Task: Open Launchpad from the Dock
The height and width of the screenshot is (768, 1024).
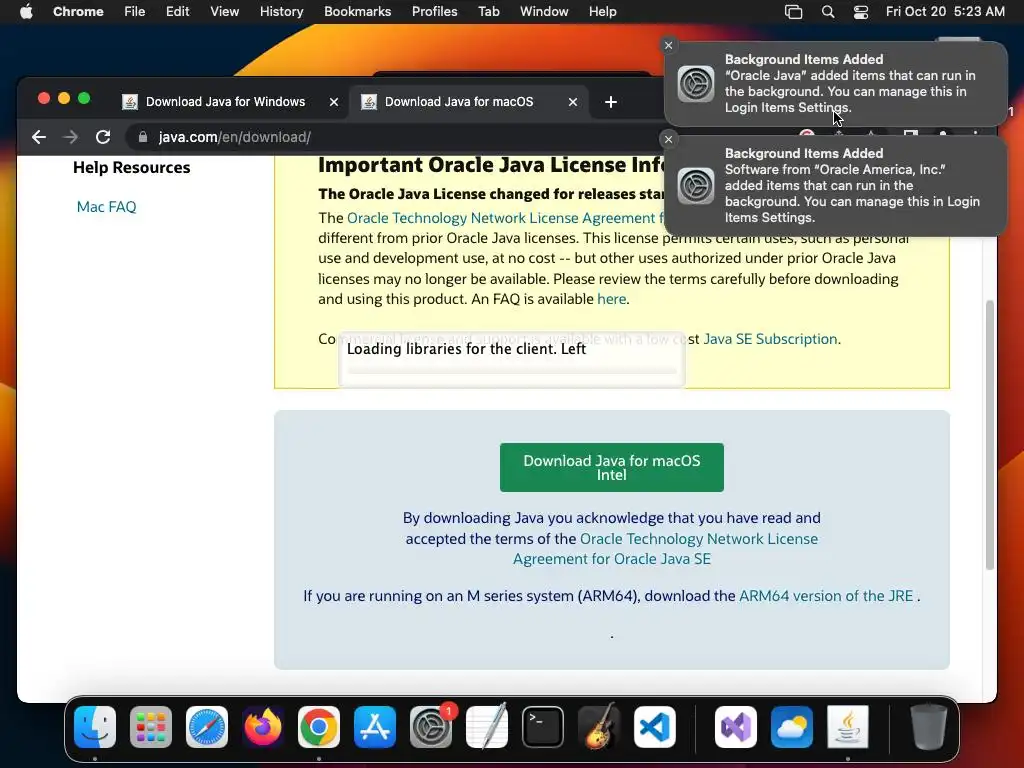Action: pyautogui.click(x=151, y=727)
